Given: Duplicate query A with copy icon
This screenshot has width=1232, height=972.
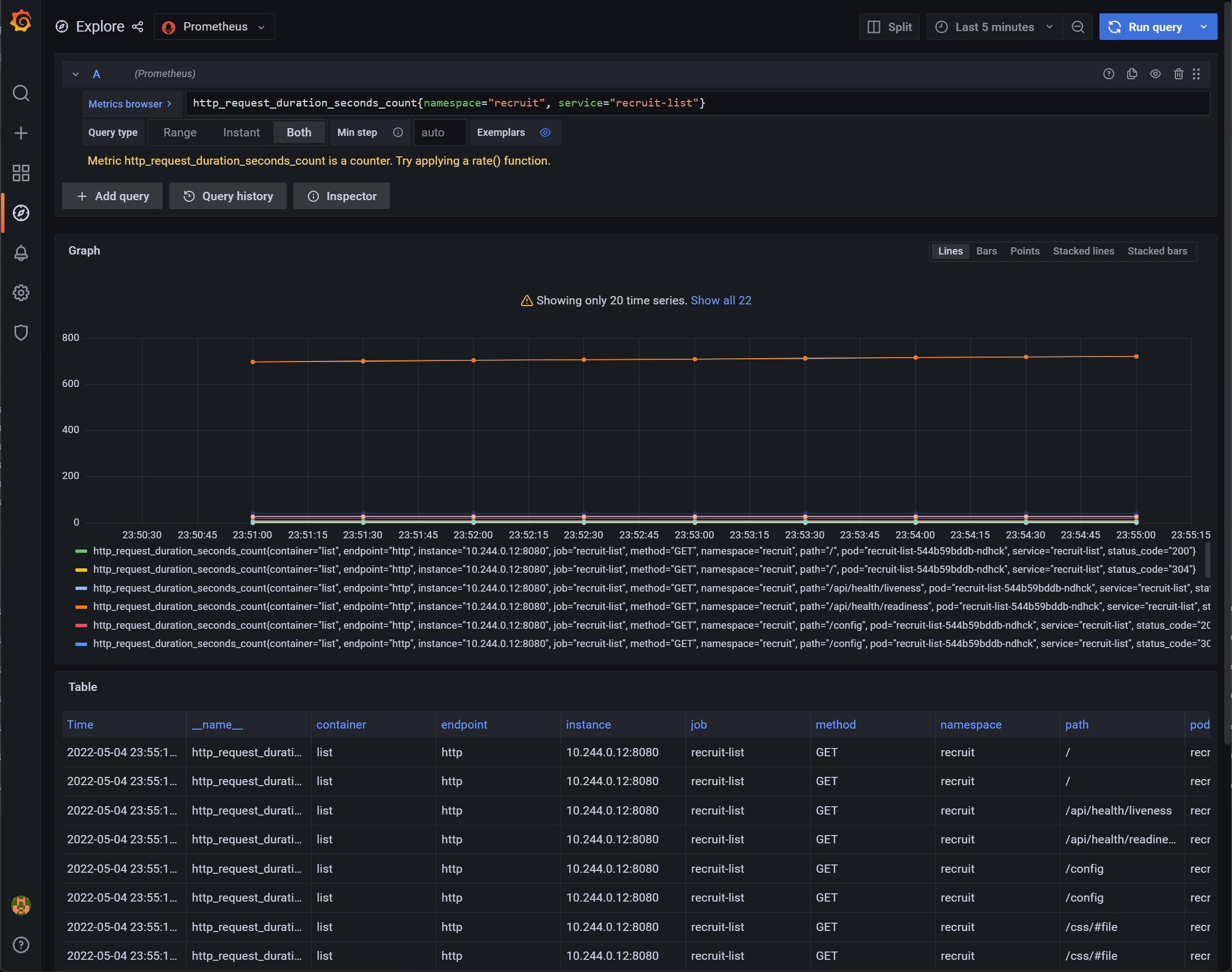Looking at the screenshot, I should [x=1132, y=74].
